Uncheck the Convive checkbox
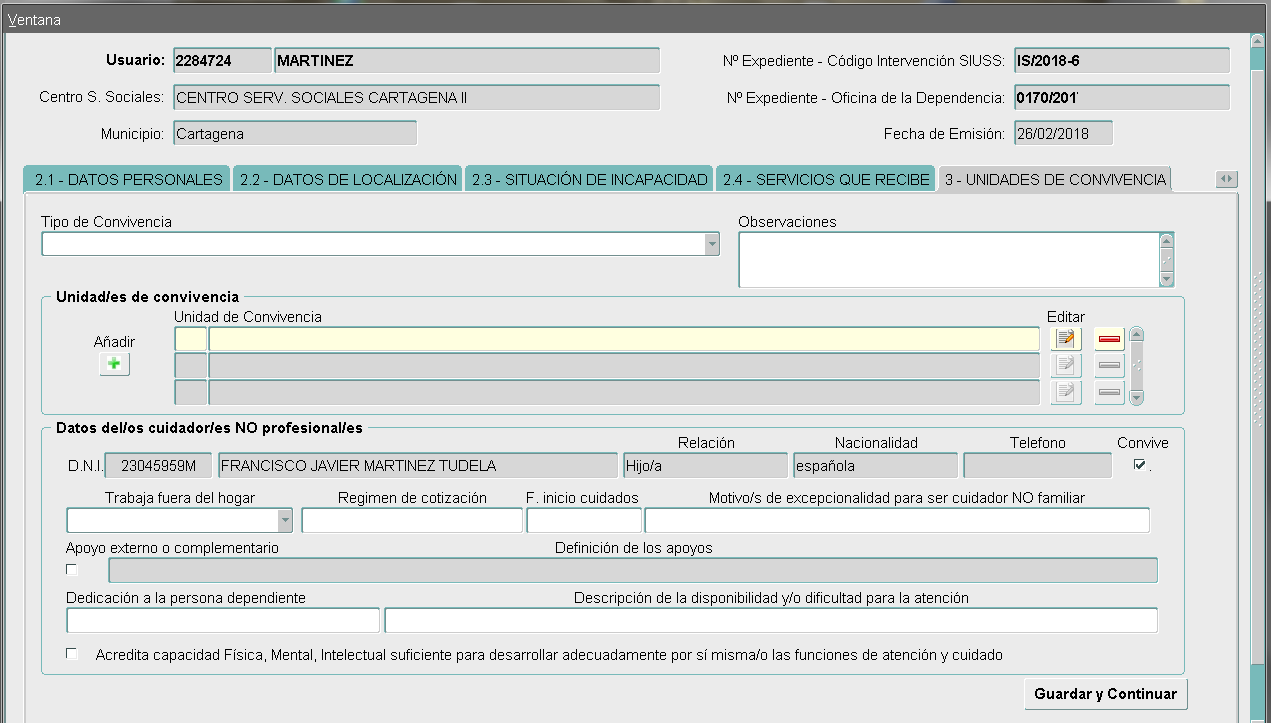Screen dimensions: 1271x723 click(1139, 464)
